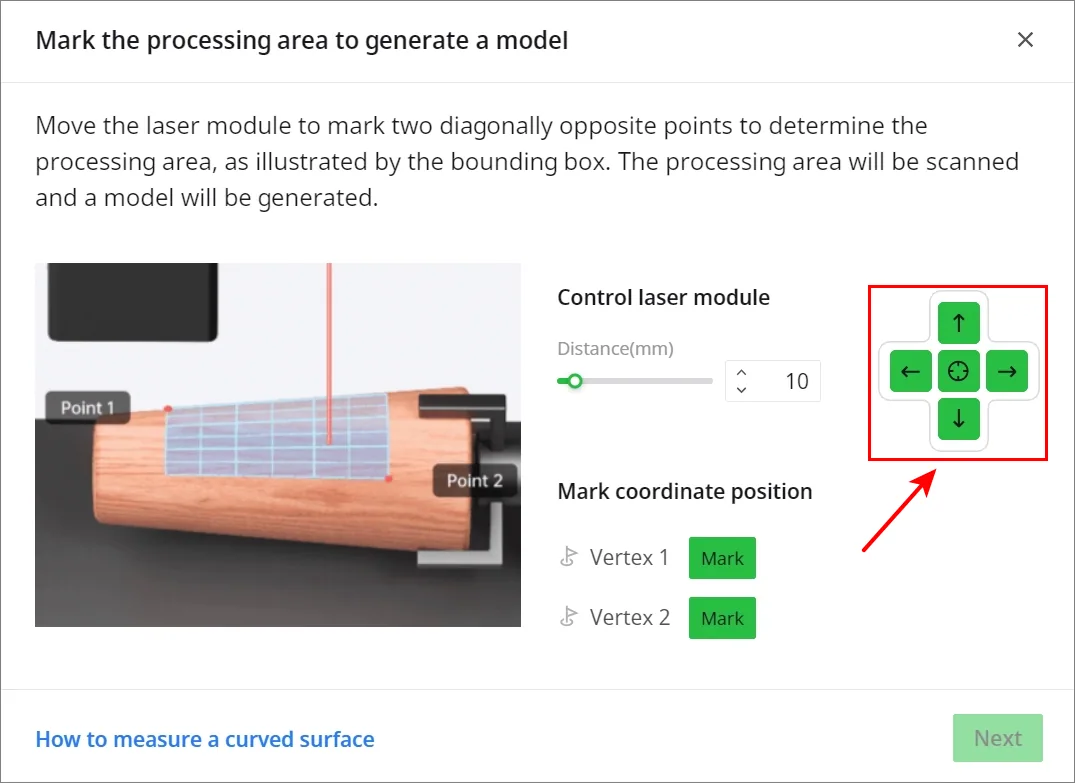Click the Distance slider handle
This screenshot has height=783, width=1075.
575,381
